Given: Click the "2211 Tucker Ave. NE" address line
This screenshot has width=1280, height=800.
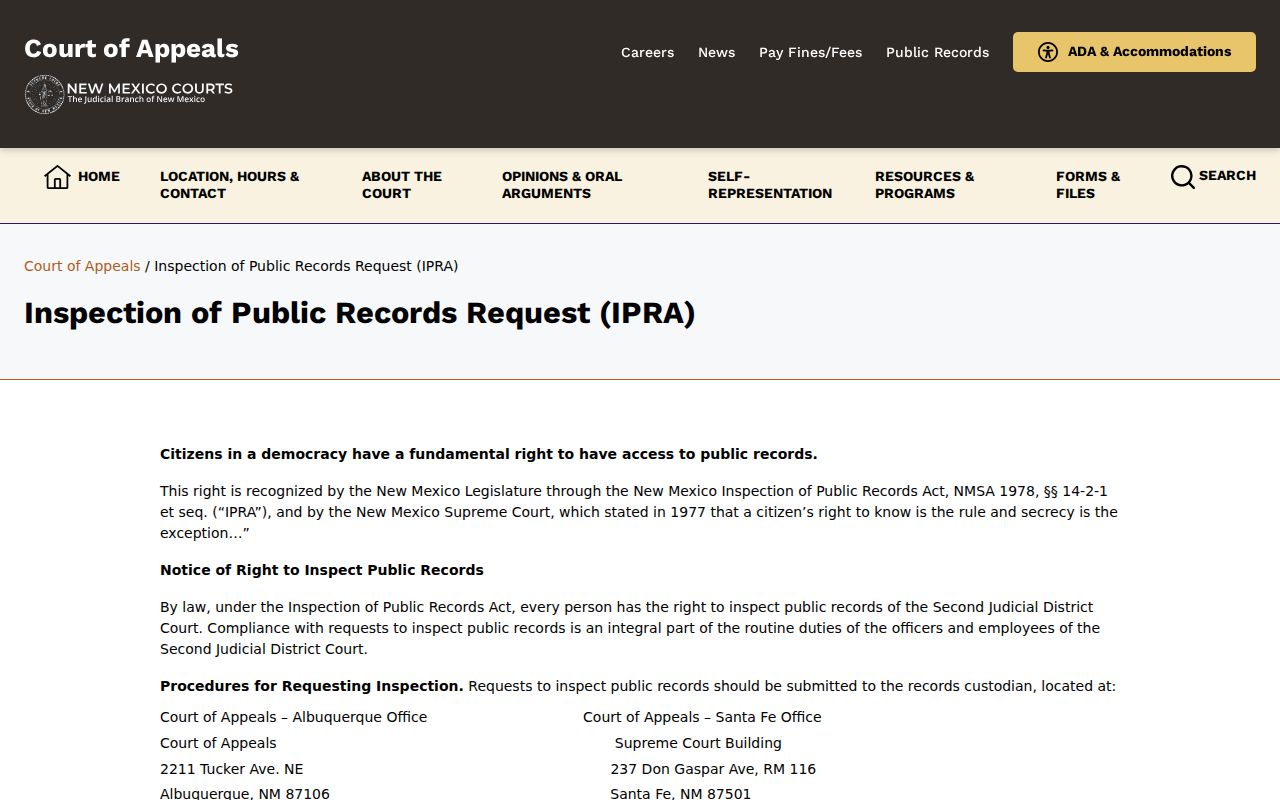Looking at the screenshot, I should click(232, 769).
